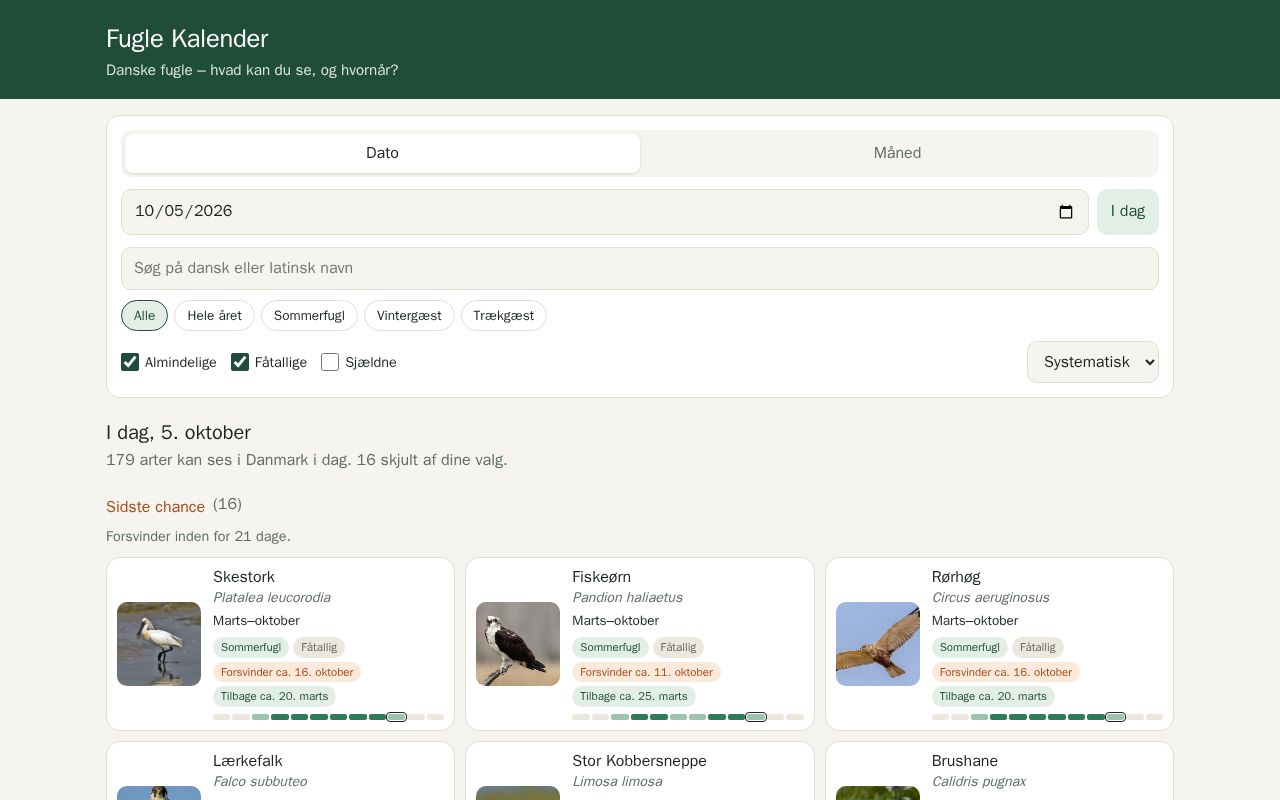Viewport: 1280px width, 800px height.
Task: Choose the Trækgæst filter chip
Action: click(504, 316)
